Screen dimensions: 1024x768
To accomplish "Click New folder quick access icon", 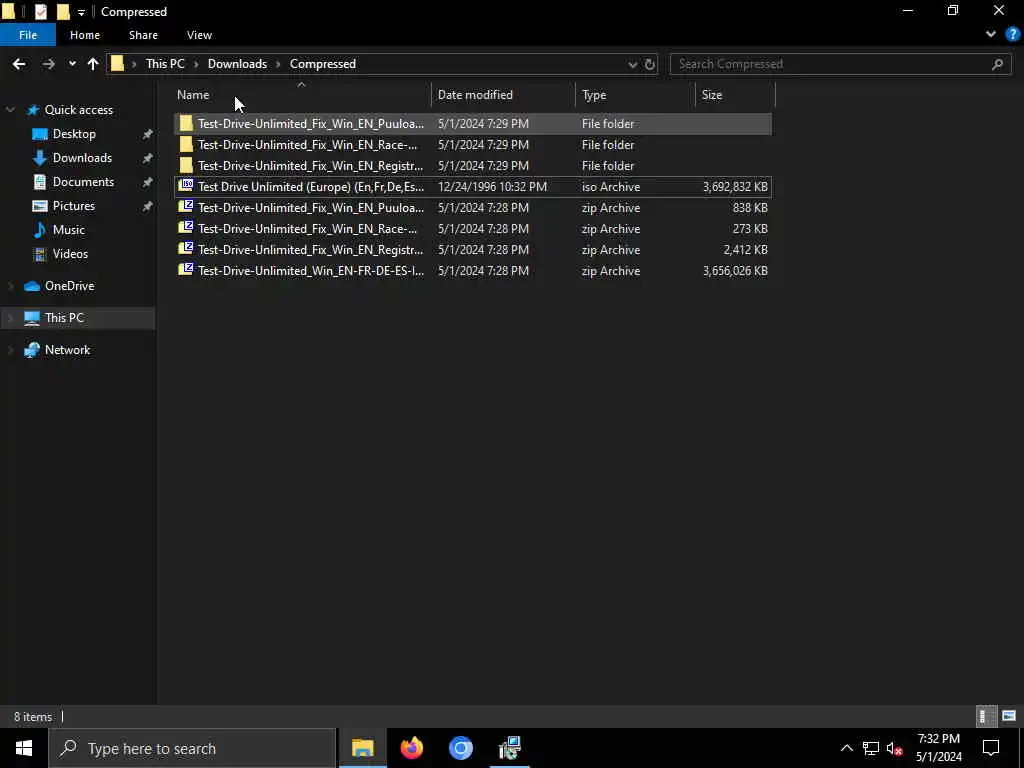I will coord(63,12).
